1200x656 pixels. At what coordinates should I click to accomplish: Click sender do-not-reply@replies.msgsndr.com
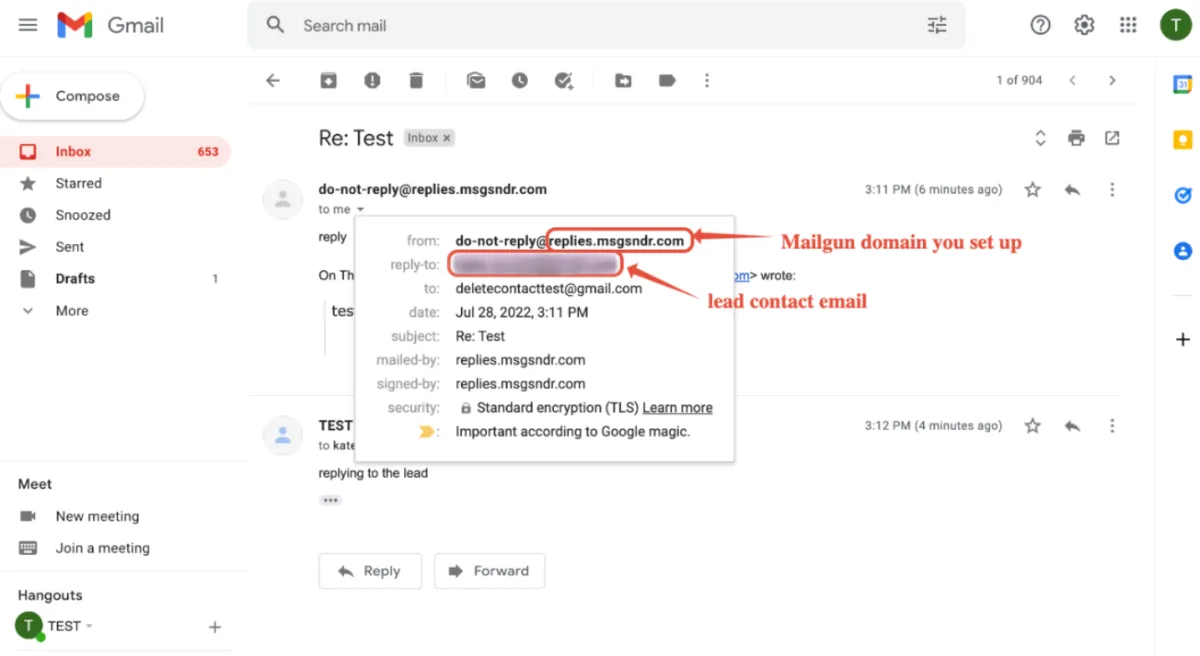(x=433, y=189)
